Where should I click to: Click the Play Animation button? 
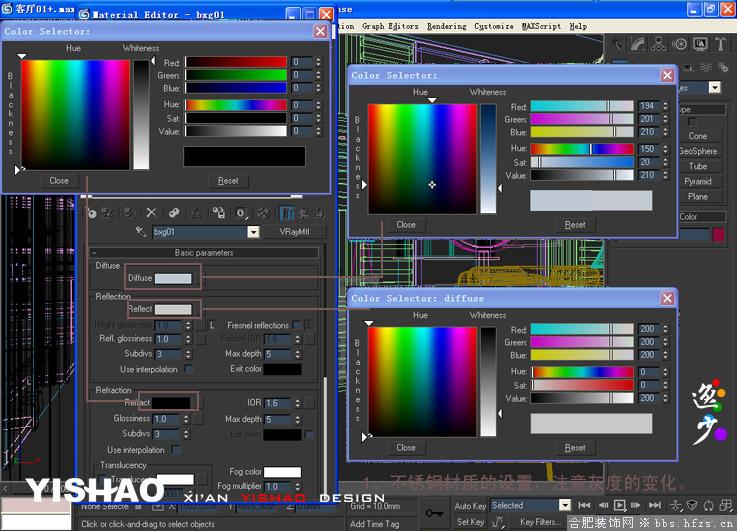pyautogui.click(x=619, y=505)
